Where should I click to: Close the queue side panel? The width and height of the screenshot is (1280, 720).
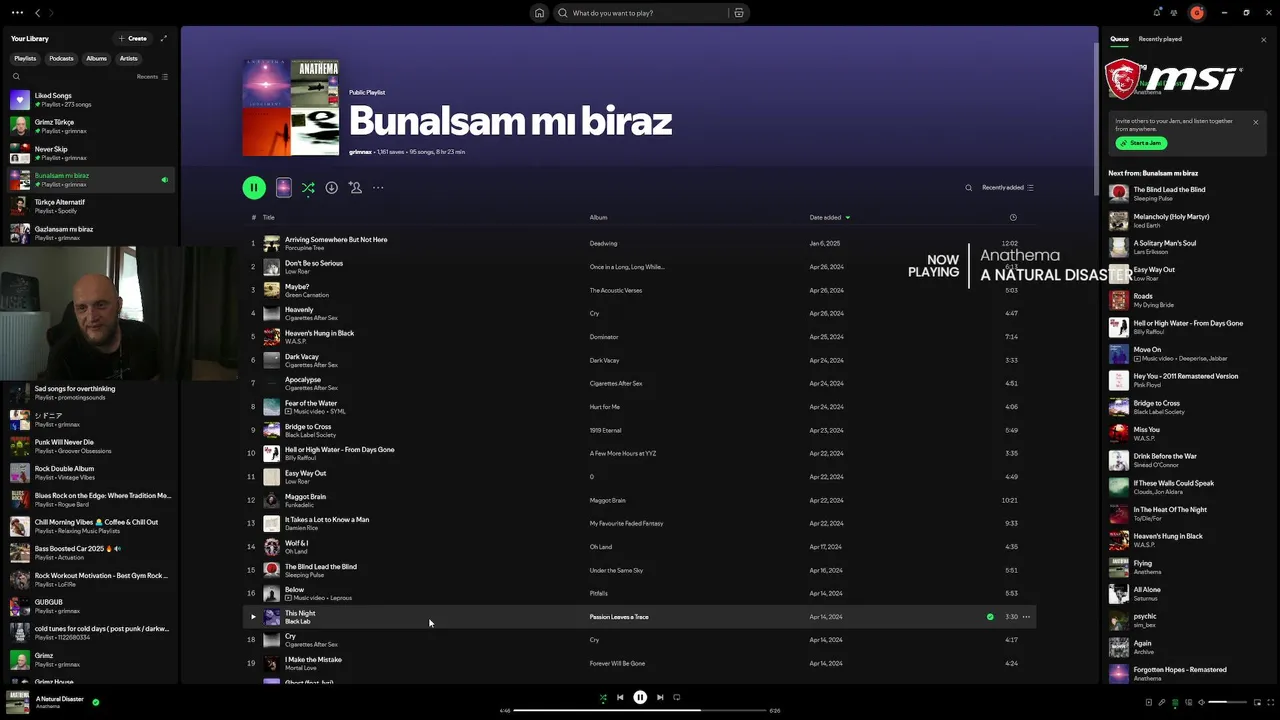pos(1263,39)
